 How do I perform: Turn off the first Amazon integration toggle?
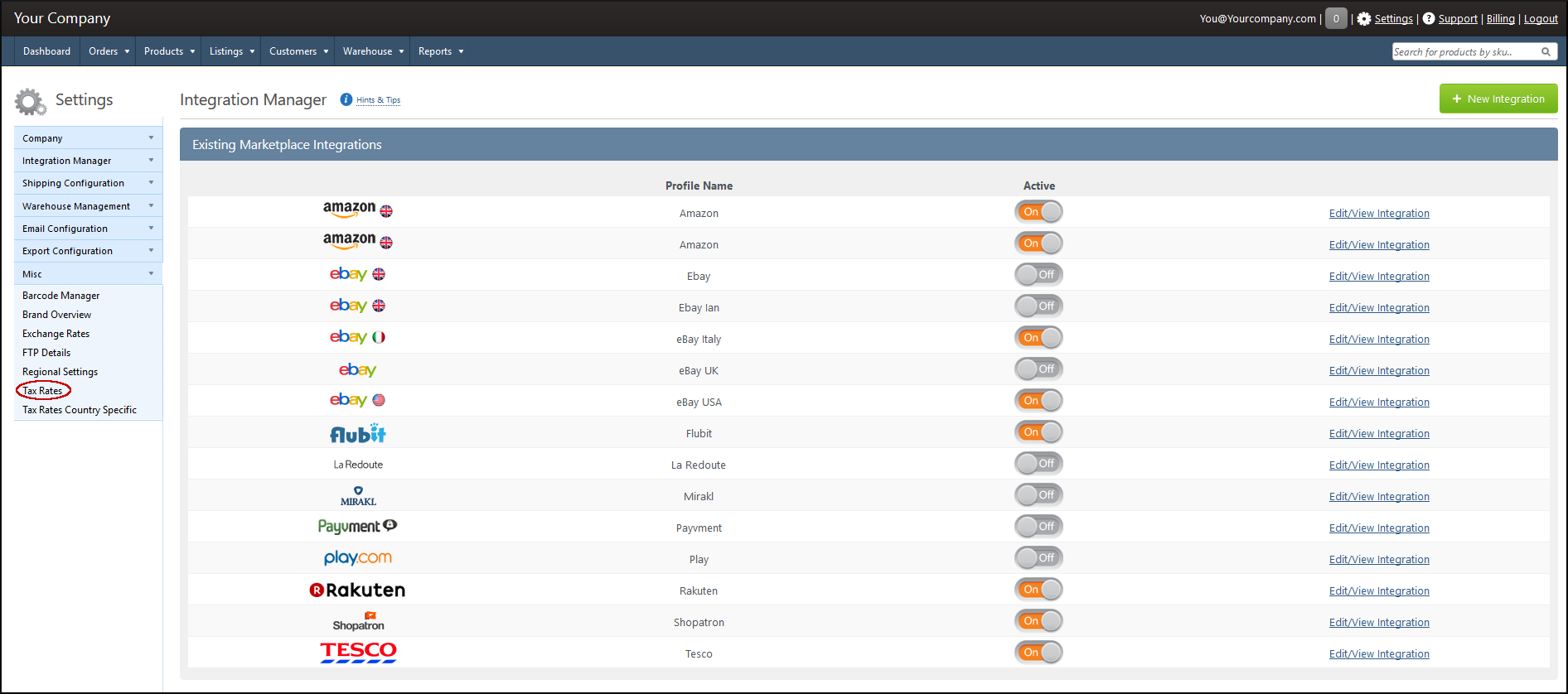(x=1038, y=212)
